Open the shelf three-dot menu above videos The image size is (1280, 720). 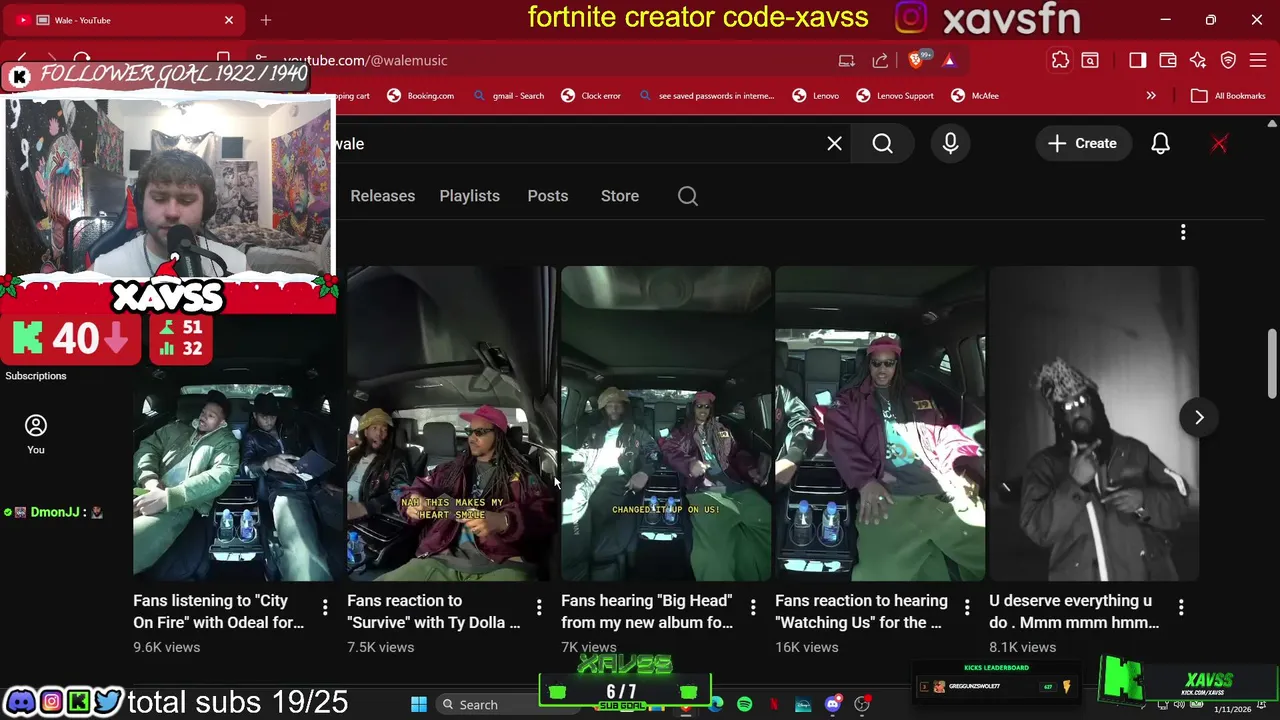click(1183, 232)
